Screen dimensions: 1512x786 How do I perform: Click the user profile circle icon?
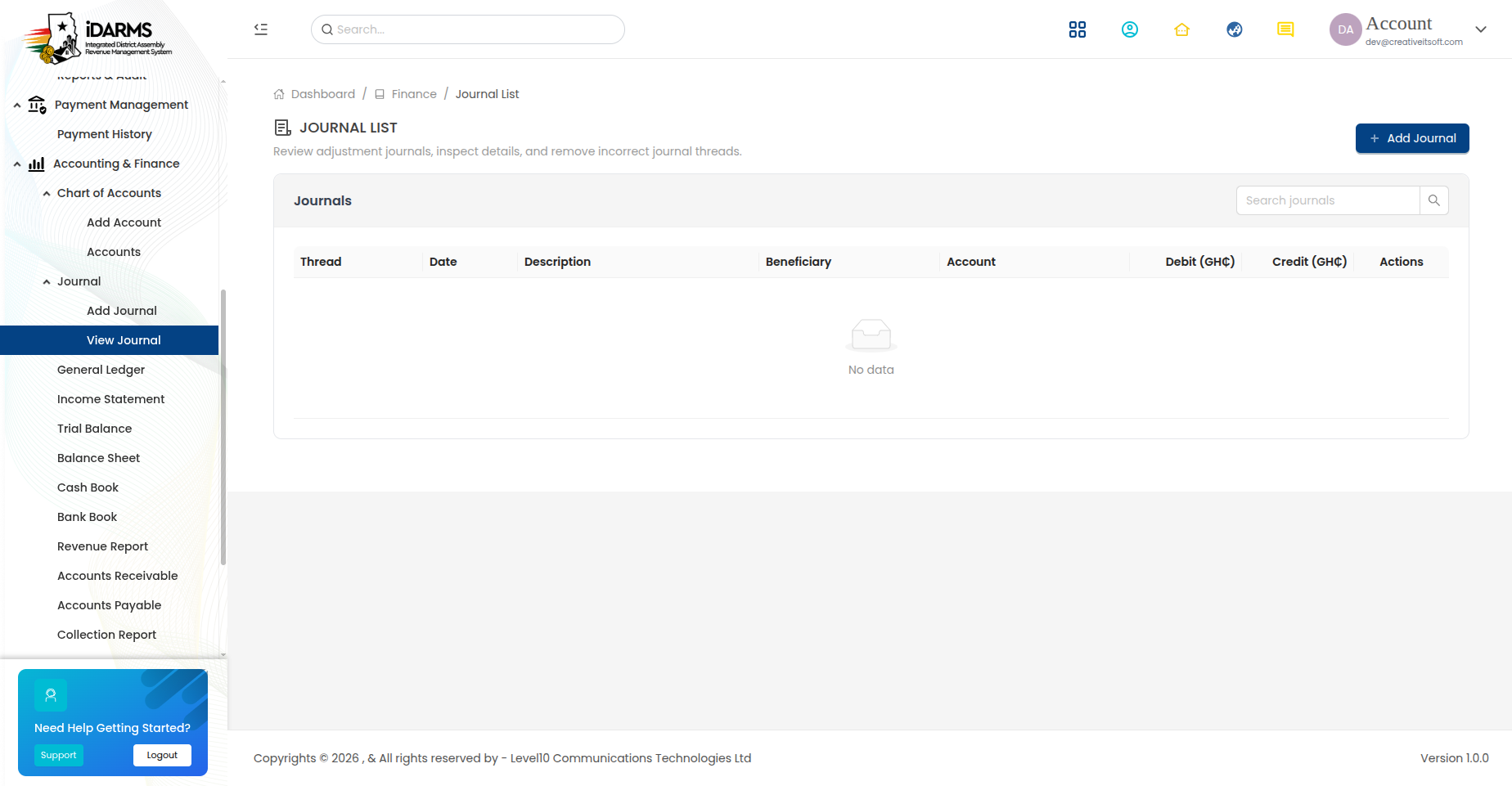pyautogui.click(x=1130, y=29)
